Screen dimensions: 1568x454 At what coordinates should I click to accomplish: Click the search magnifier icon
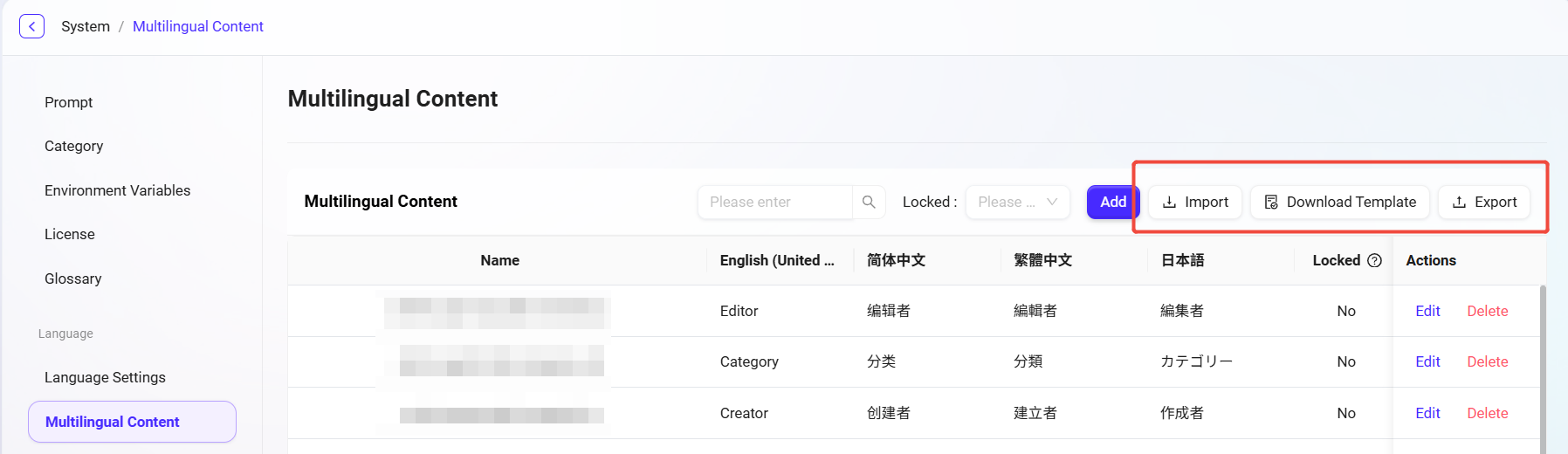coord(869,202)
